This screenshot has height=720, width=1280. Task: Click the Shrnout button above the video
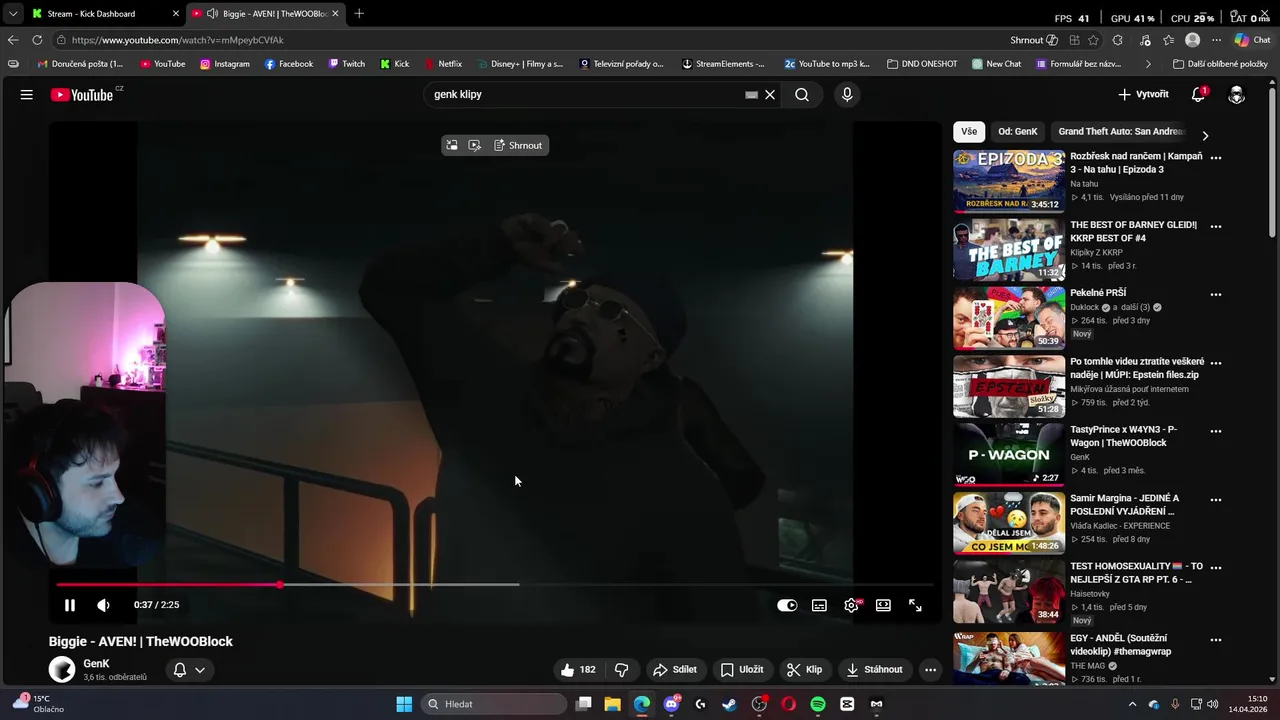tap(518, 146)
